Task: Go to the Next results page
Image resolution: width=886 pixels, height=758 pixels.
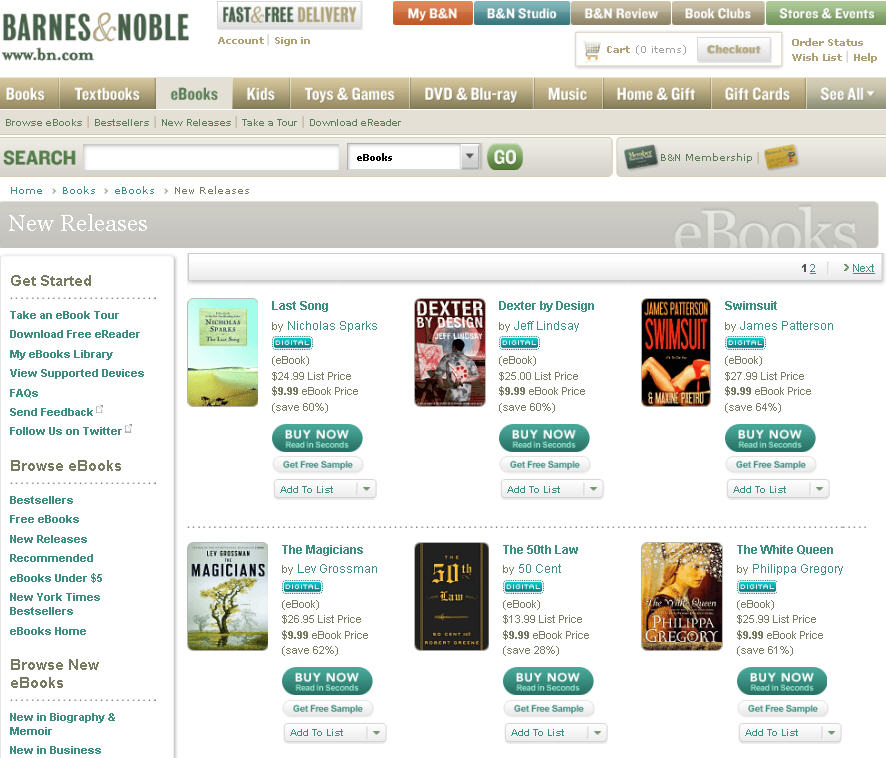Action: 863,268
